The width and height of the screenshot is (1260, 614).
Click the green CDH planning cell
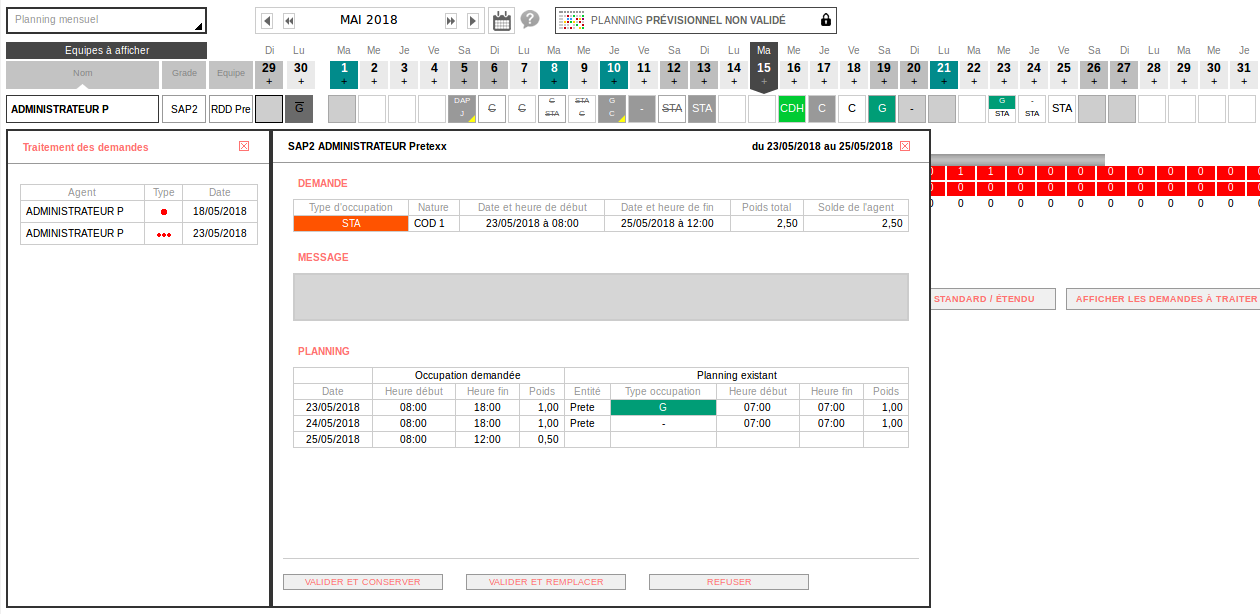point(792,108)
